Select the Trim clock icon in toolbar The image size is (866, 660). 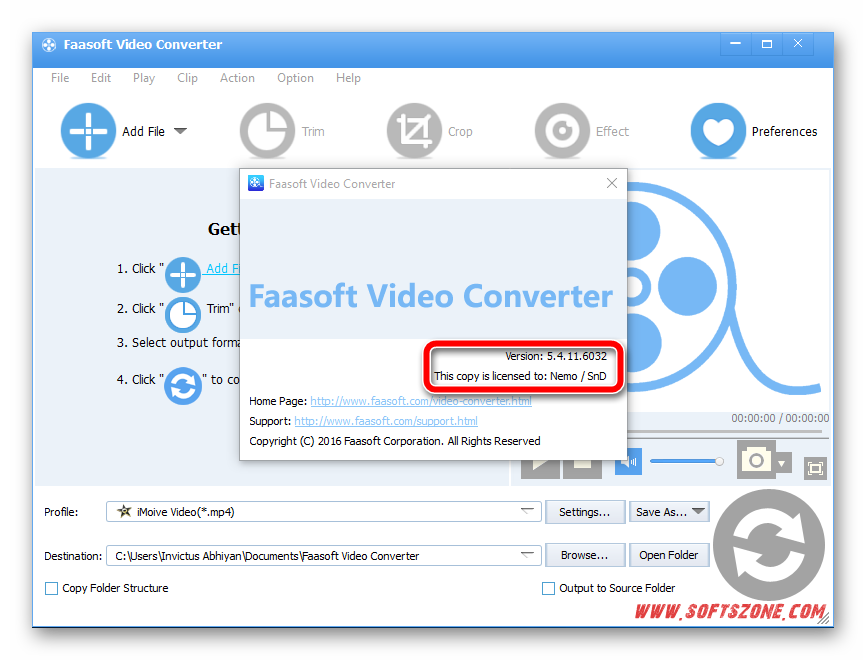tap(267, 131)
